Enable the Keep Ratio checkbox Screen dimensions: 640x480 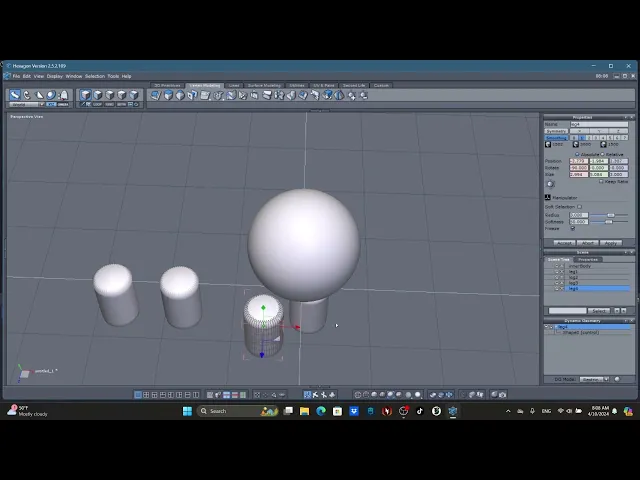[601, 182]
